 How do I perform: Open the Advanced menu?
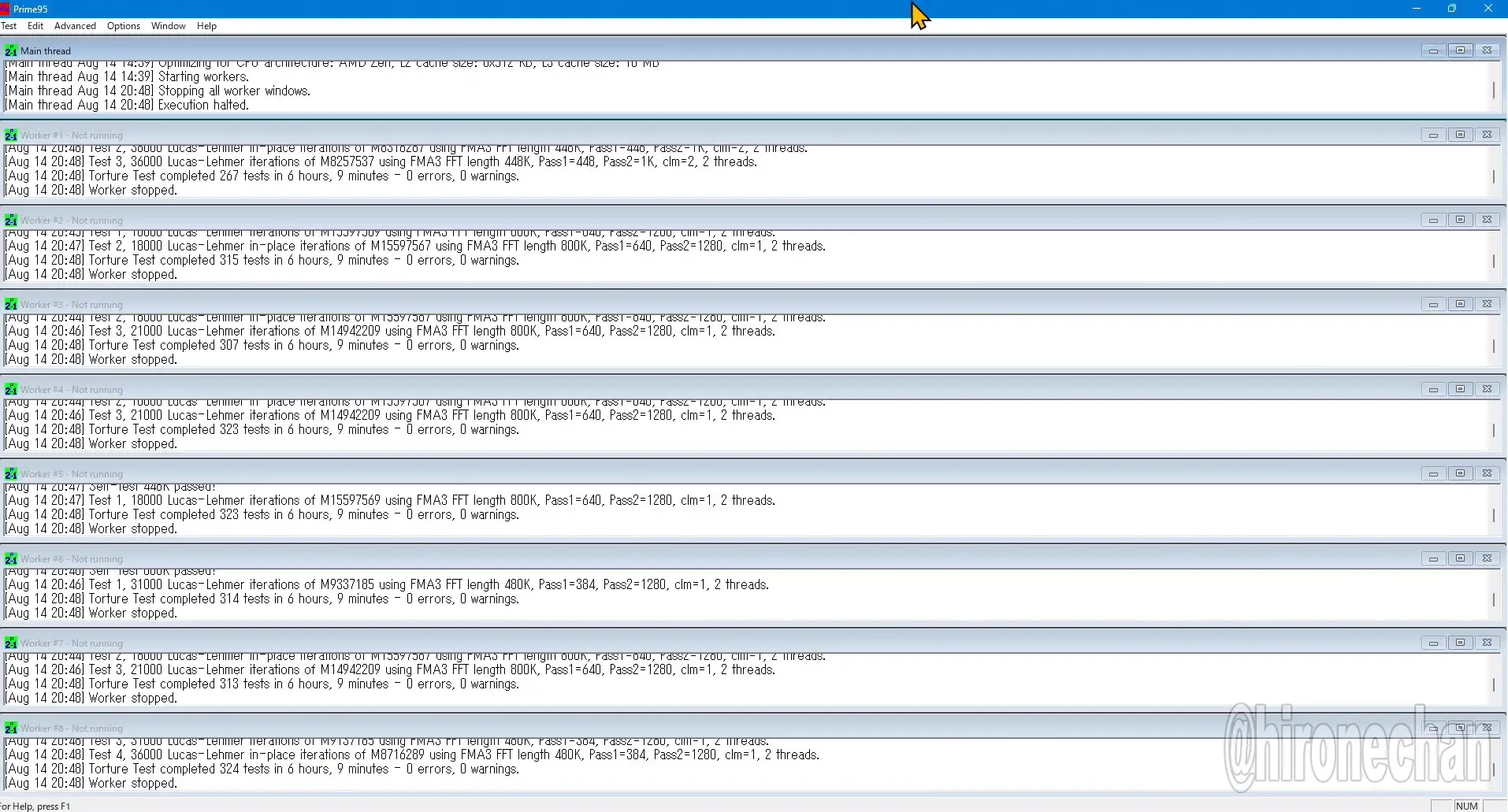[75, 26]
